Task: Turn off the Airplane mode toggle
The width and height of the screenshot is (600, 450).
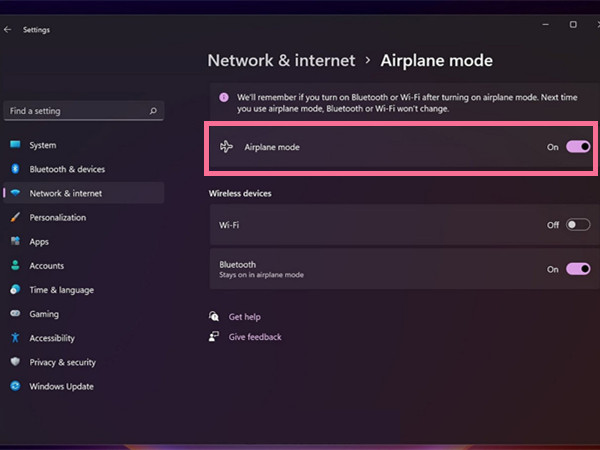Action: pyautogui.click(x=578, y=147)
